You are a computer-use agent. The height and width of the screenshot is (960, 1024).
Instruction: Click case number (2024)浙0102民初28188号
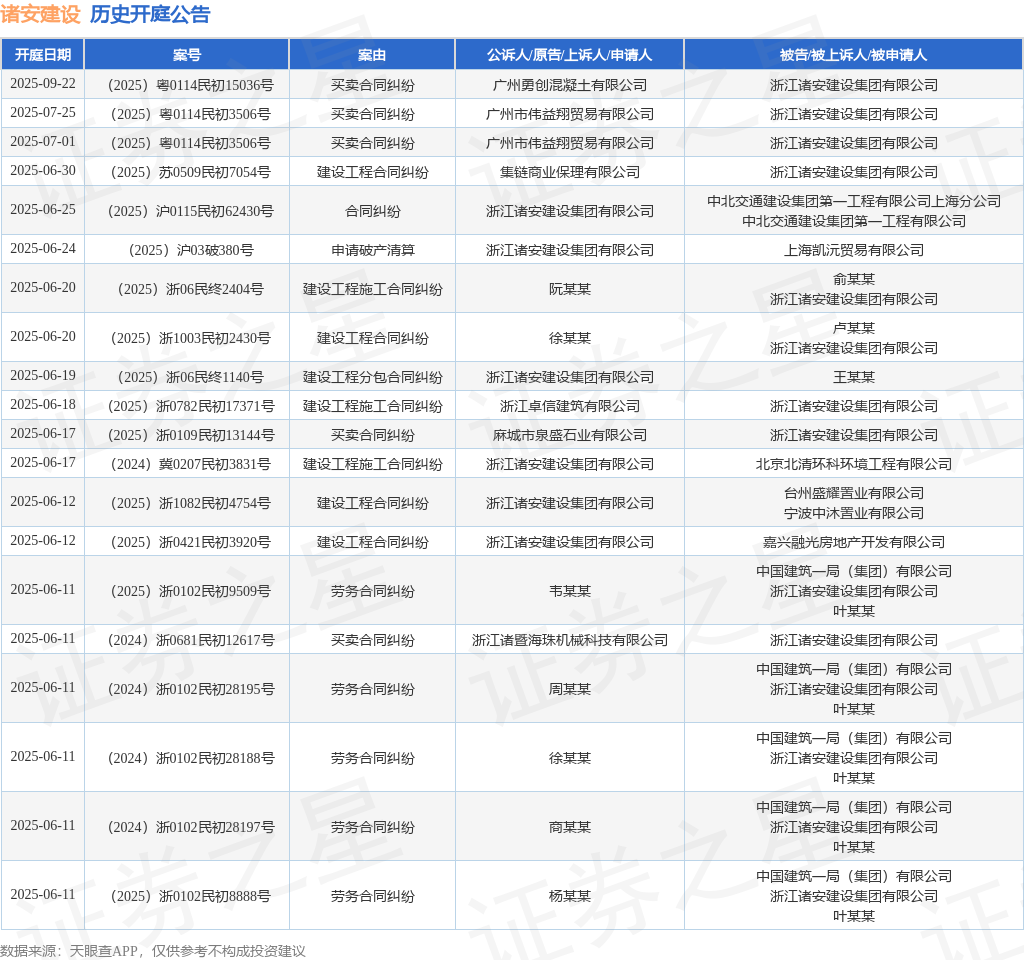tap(190, 758)
